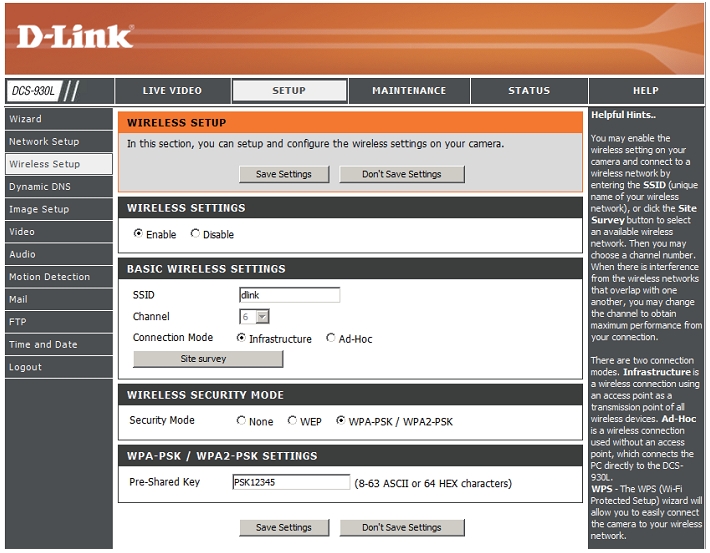This screenshot has width=710, height=553.
Task: Set security mode to None
Action: [x=241, y=421]
